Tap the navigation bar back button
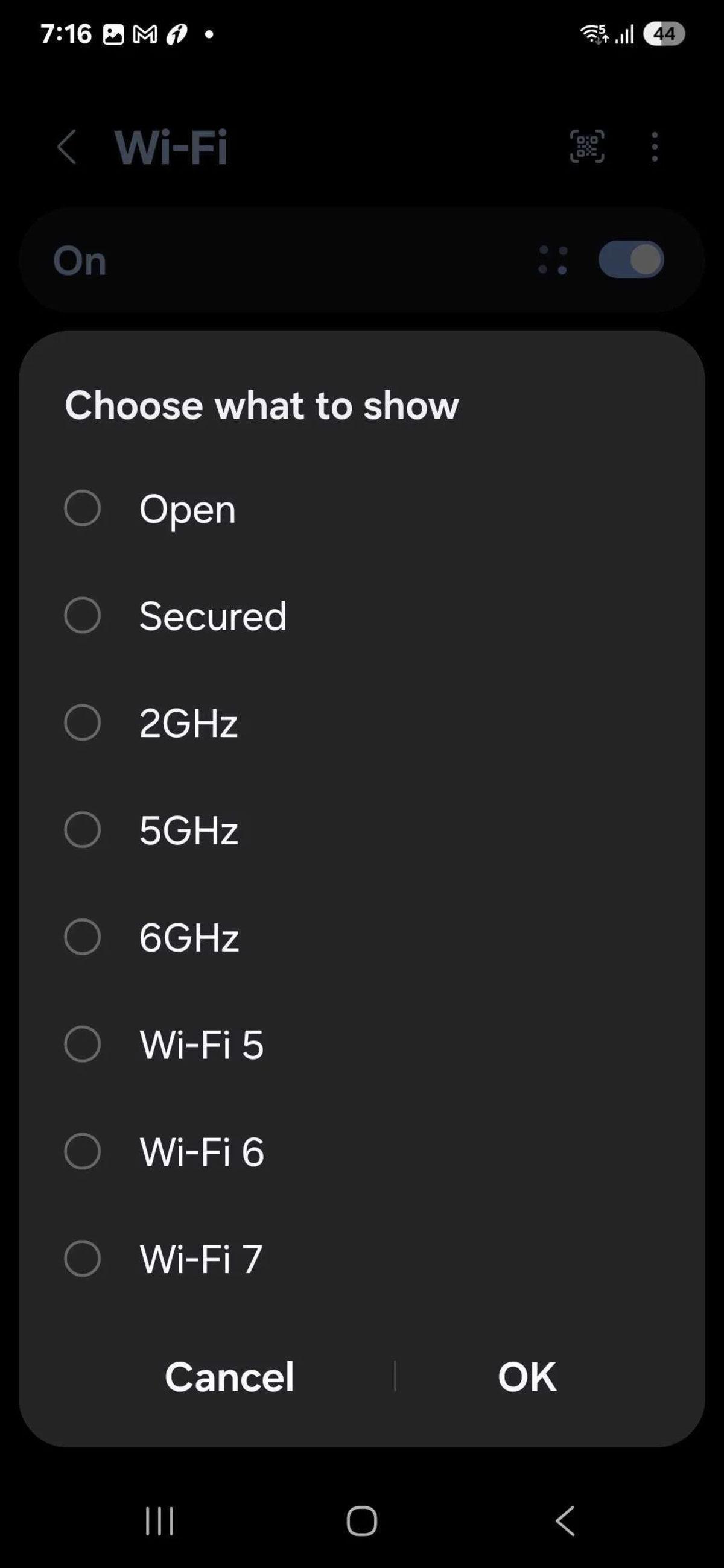 pos(564,1520)
